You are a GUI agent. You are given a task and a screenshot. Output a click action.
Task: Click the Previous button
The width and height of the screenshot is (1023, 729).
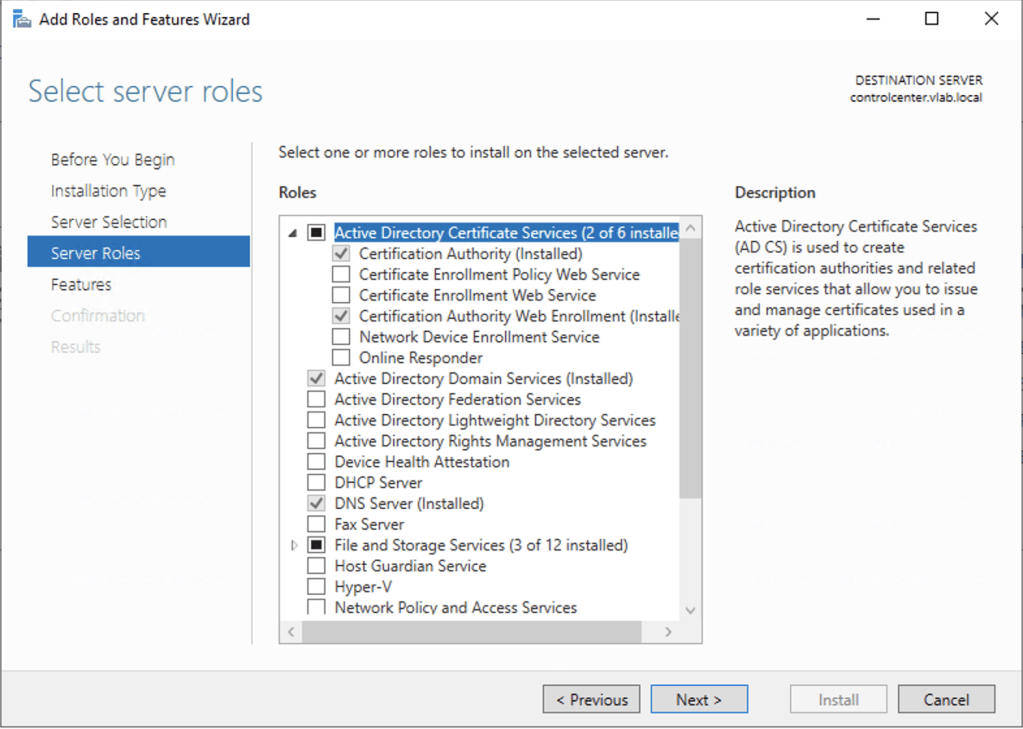point(591,700)
